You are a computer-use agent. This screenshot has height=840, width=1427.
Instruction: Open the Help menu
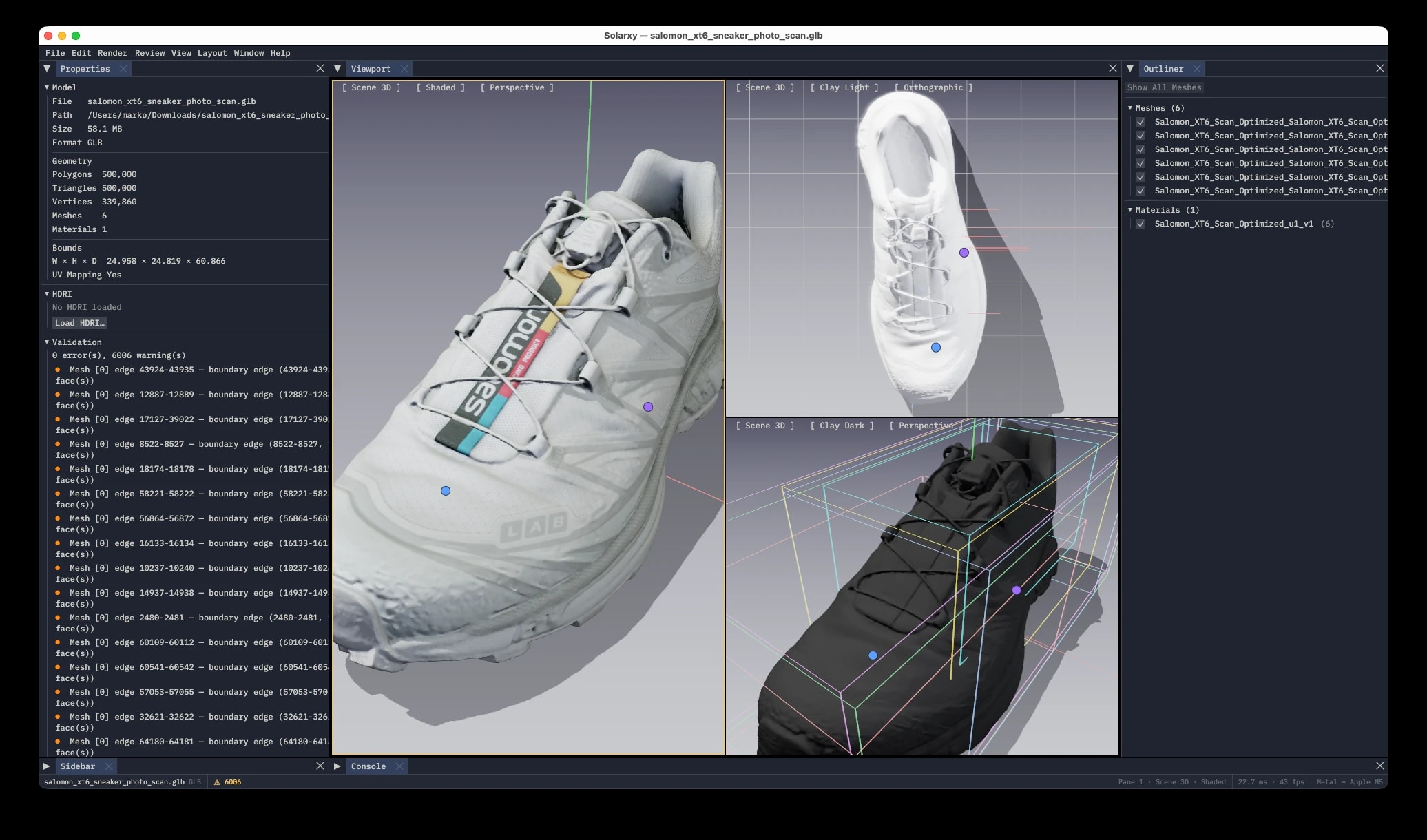point(280,53)
